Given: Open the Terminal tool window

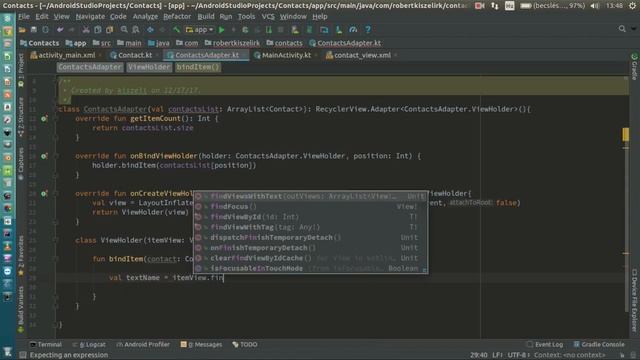Looking at the screenshot, I should pyautogui.click(x=46, y=344).
